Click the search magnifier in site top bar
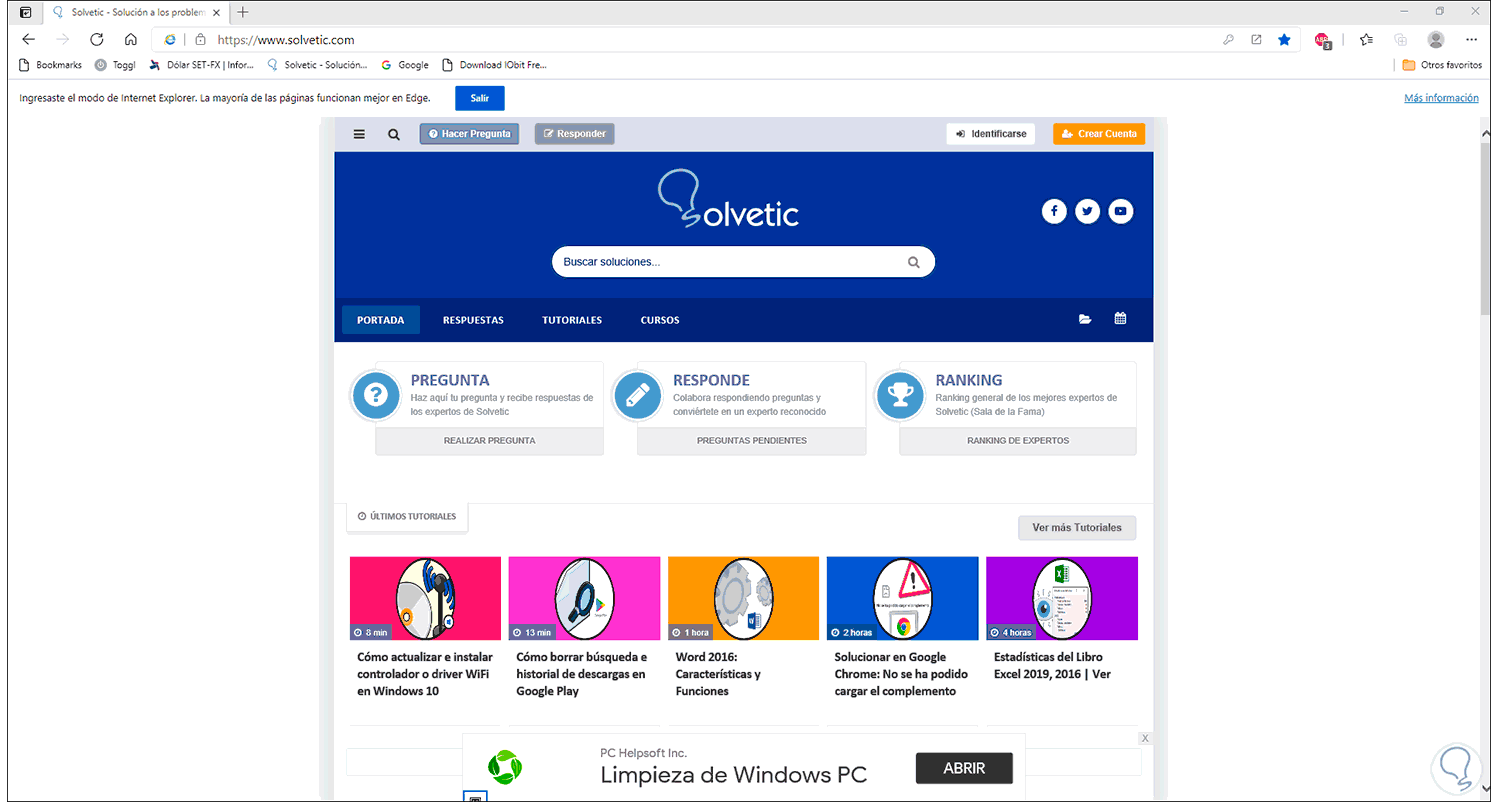 (394, 134)
